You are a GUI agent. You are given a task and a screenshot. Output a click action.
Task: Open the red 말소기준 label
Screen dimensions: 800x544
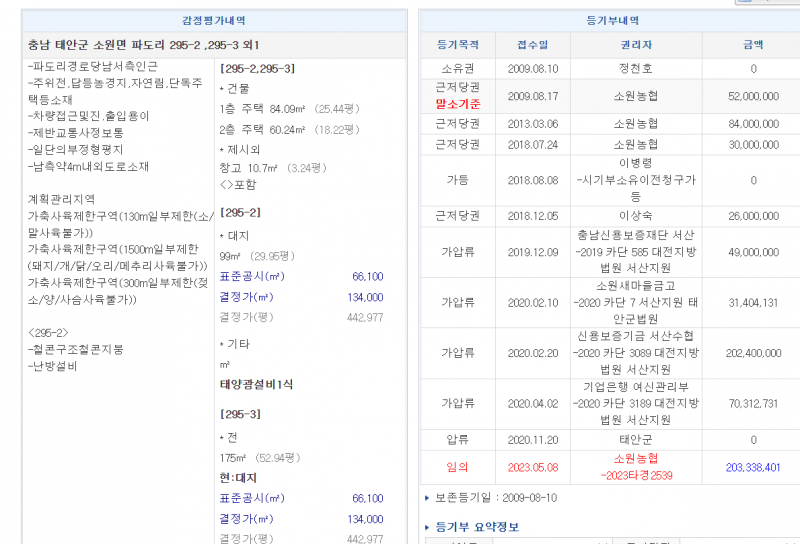tap(459, 102)
